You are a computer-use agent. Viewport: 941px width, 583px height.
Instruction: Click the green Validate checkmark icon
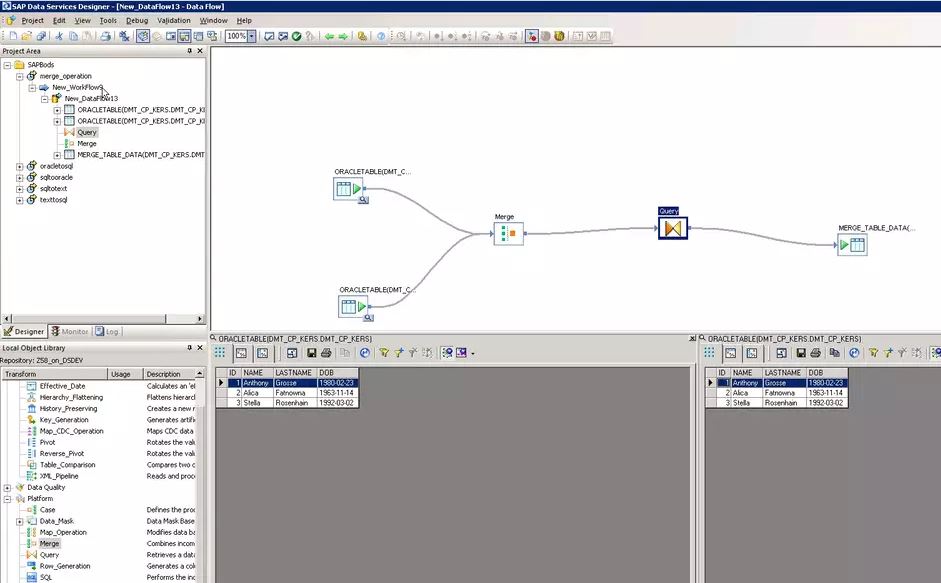point(296,36)
